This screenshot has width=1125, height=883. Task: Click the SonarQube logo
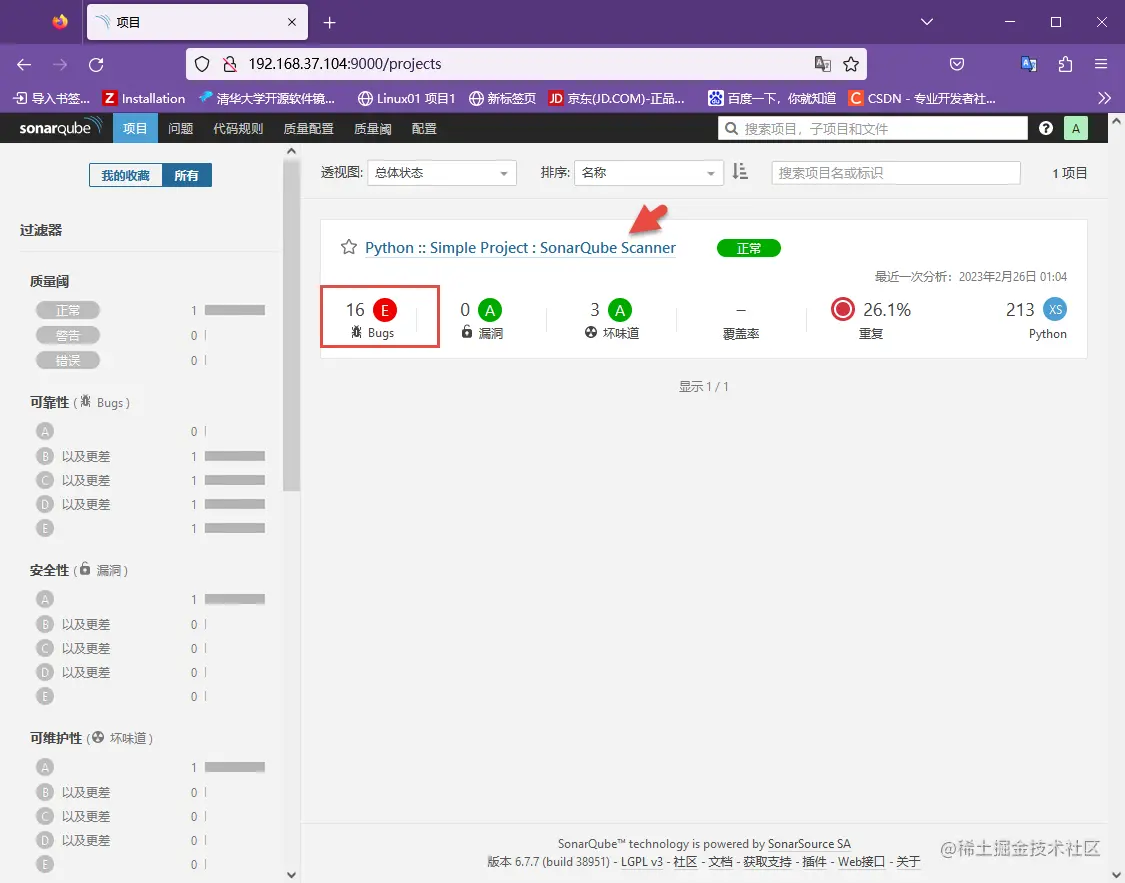(60, 128)
